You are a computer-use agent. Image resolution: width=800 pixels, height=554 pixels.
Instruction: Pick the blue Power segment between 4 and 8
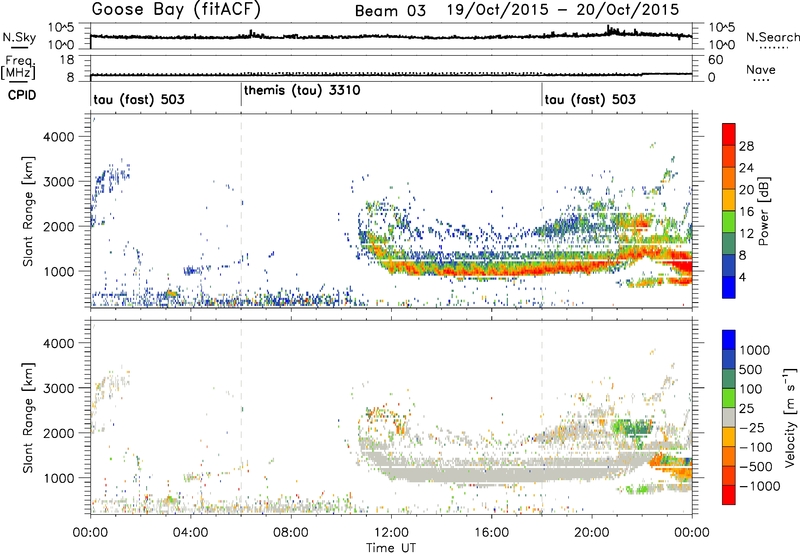729,266
